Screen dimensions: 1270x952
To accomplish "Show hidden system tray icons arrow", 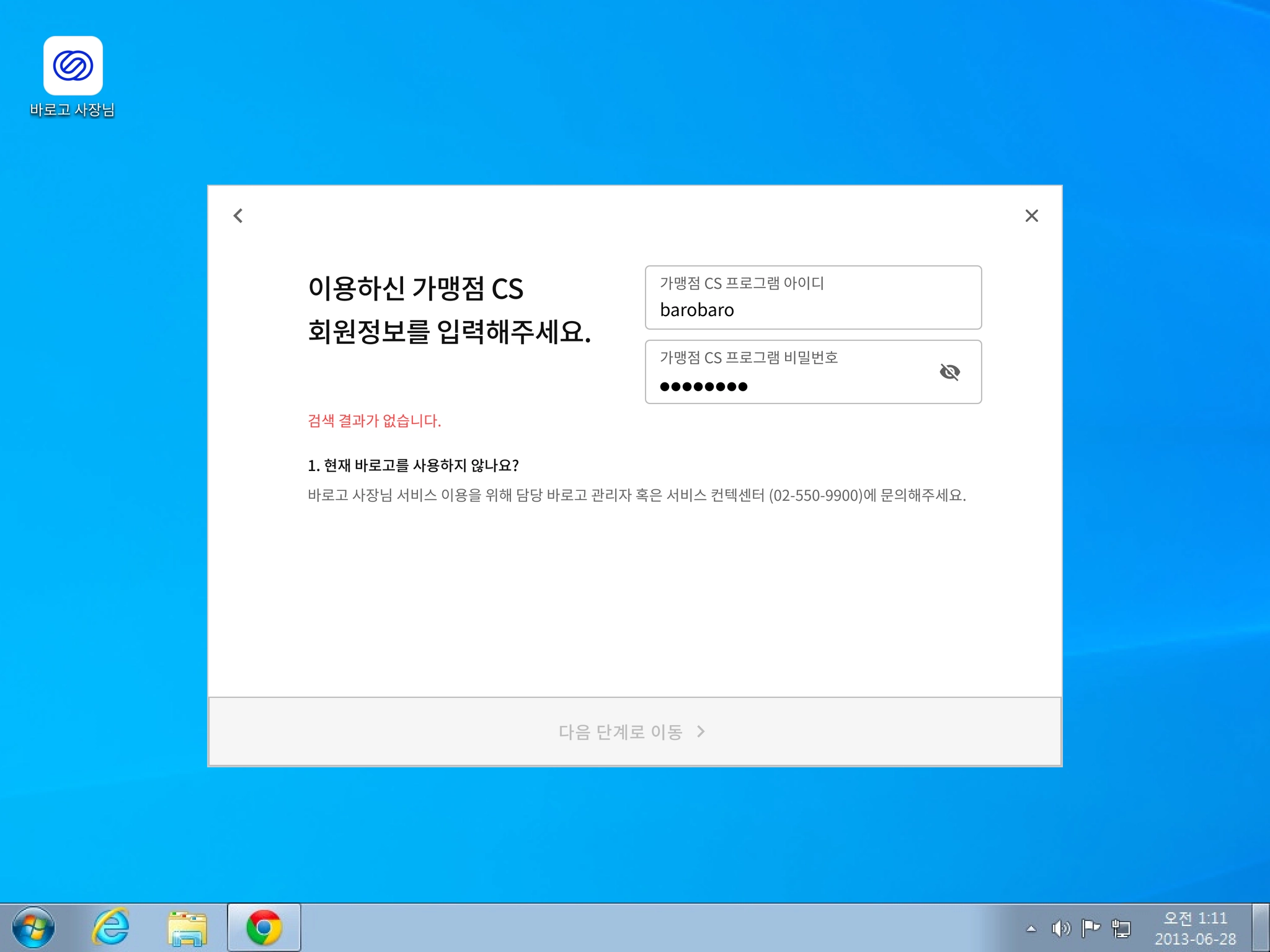I will 1031,928.
